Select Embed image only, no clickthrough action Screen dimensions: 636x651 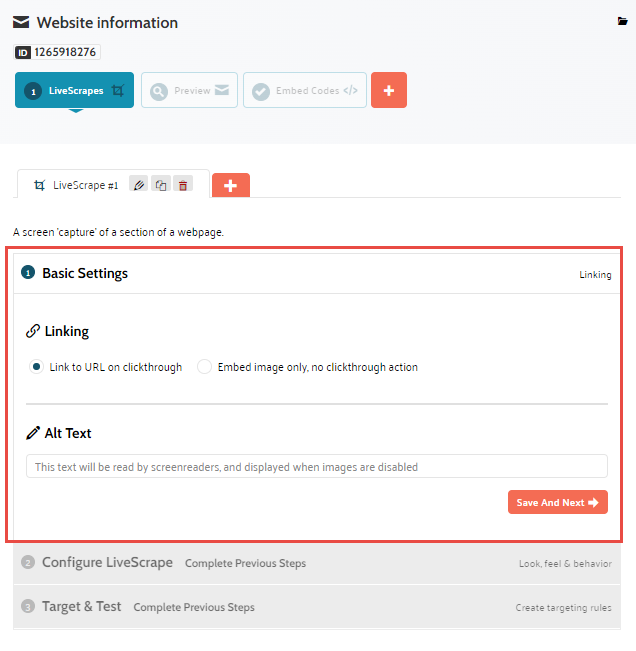click(205, 367)
